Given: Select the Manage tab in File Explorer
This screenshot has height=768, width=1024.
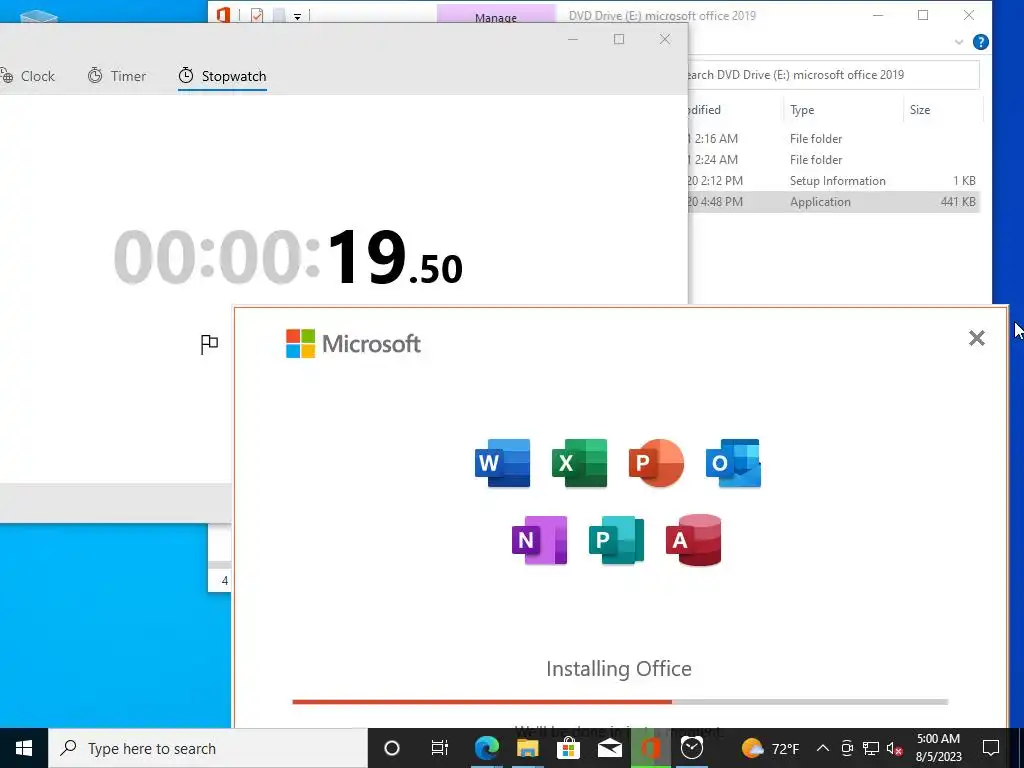Looking at the screenshot, I should click(496, 14).
